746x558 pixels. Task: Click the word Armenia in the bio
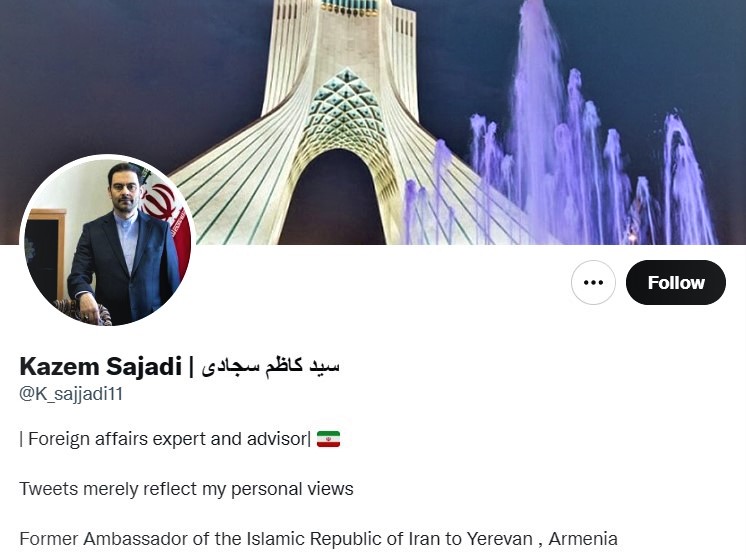tap(583, 539)
